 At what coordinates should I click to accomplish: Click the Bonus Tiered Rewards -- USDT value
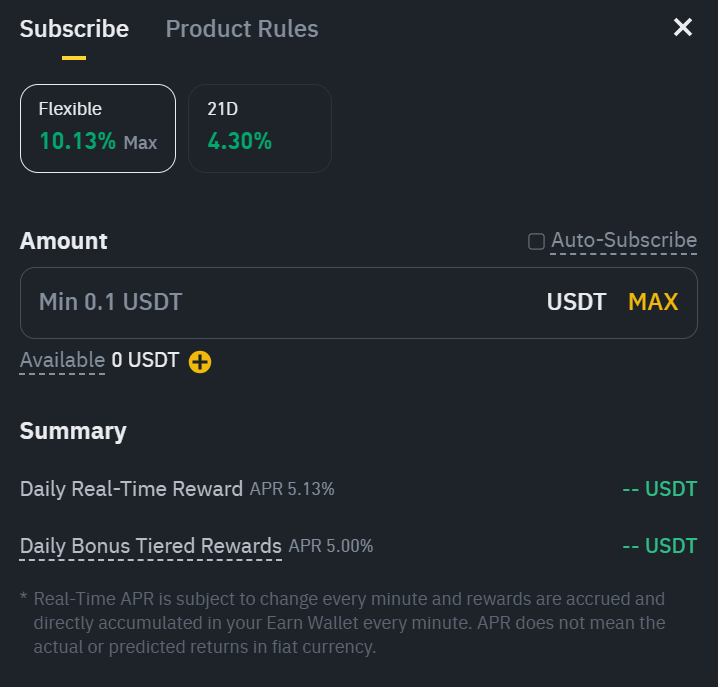click(659, 546)
